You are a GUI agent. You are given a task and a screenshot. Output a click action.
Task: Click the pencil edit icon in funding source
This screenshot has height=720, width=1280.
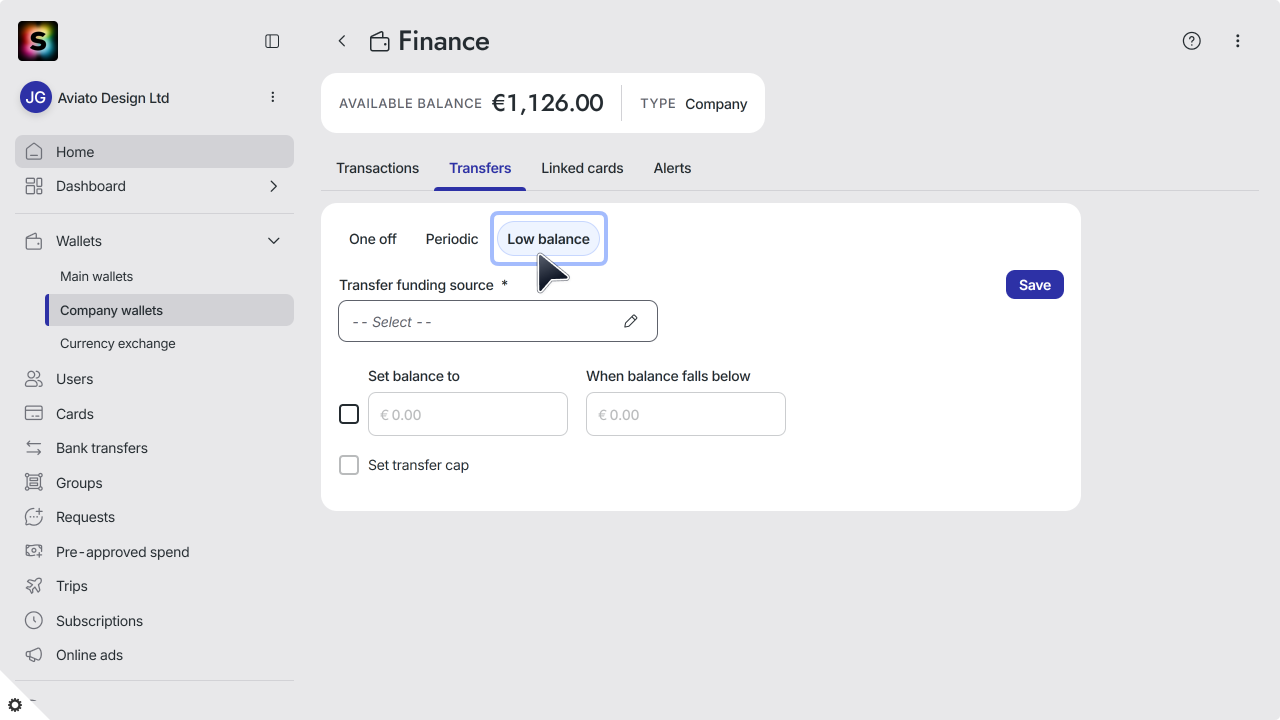pos(631,321)
